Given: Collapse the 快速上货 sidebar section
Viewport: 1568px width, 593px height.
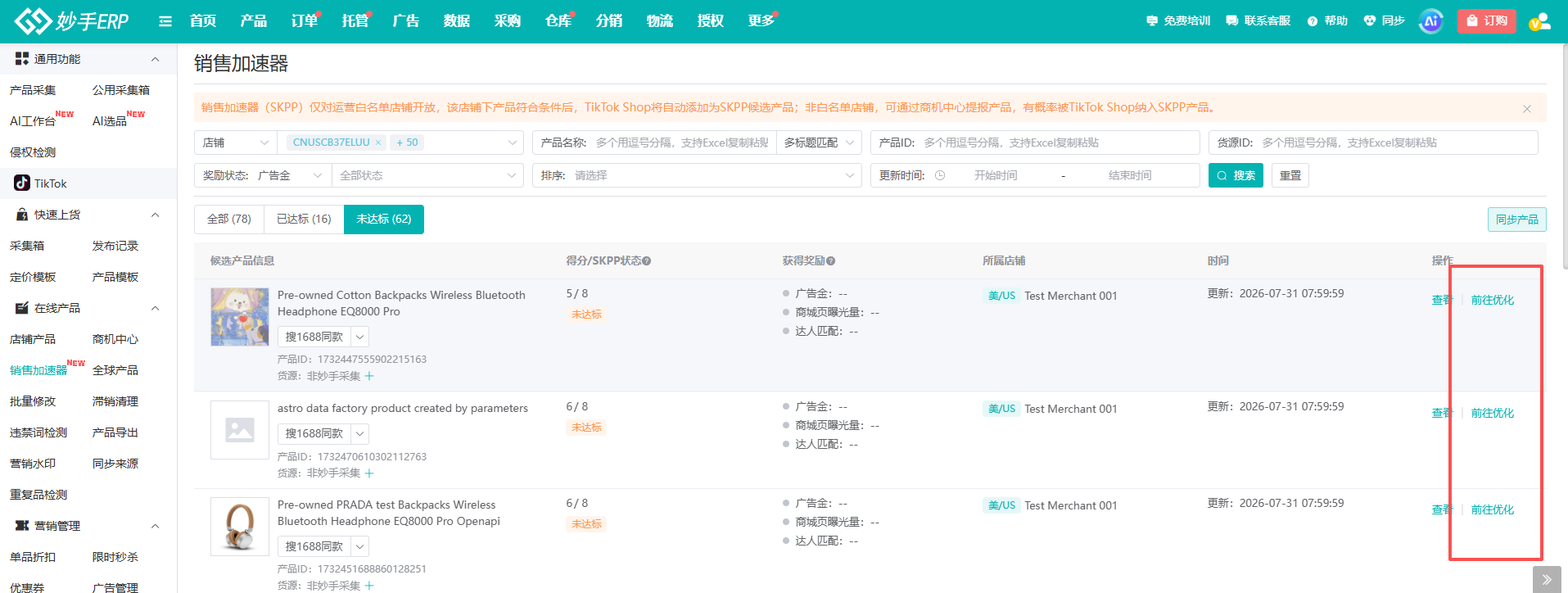Looking at the screenshot, I should coord(156,215).
